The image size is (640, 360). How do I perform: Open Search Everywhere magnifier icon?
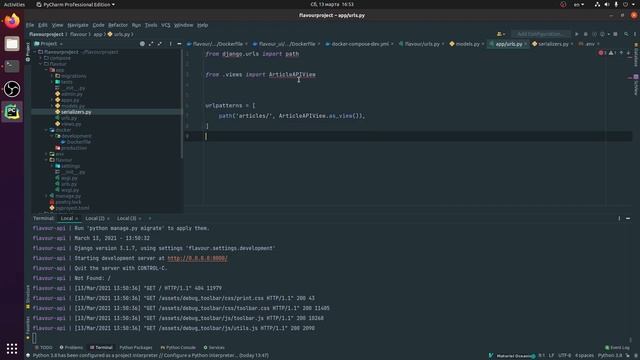pyautogui.click(x=626, y=34)
